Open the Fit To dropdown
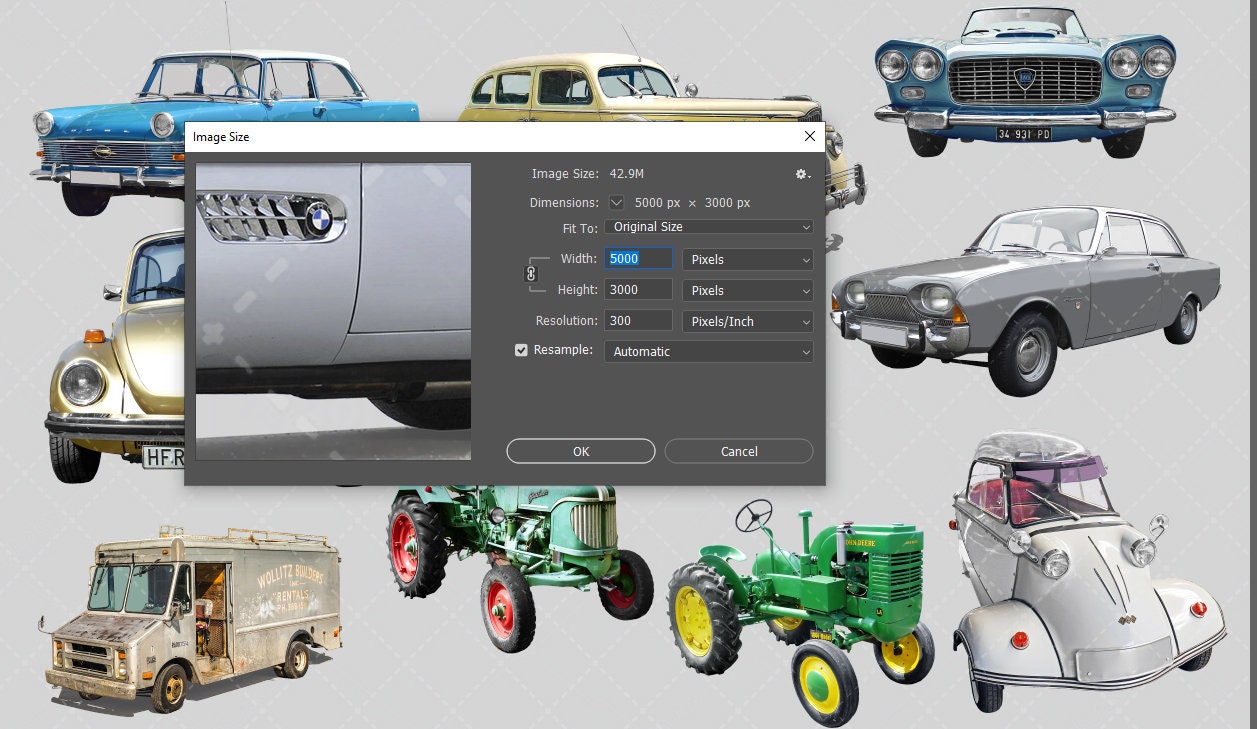The image size is (1257, 729). 708,227
